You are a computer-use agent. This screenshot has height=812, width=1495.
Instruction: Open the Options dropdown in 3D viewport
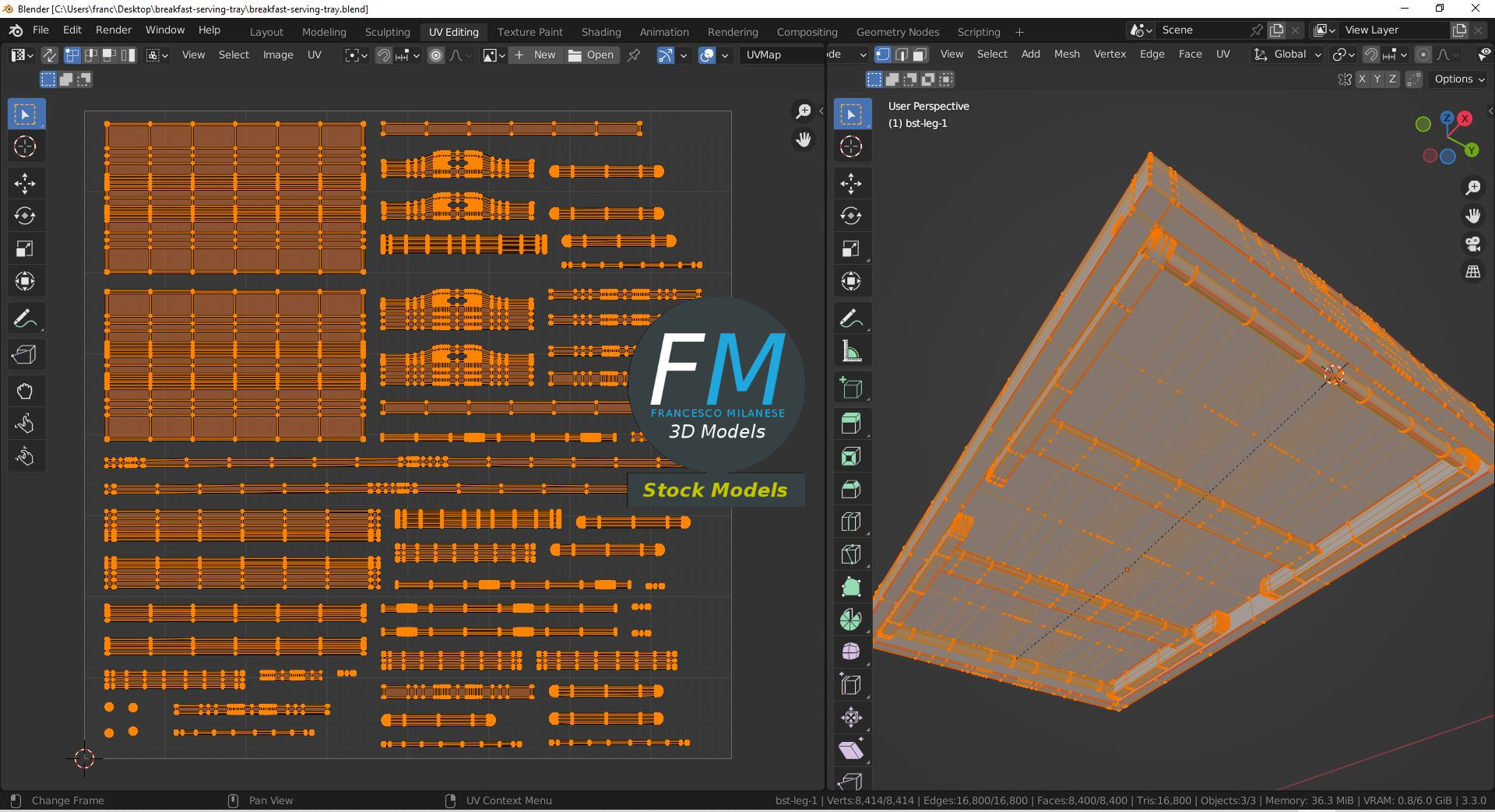[1459, 79]
